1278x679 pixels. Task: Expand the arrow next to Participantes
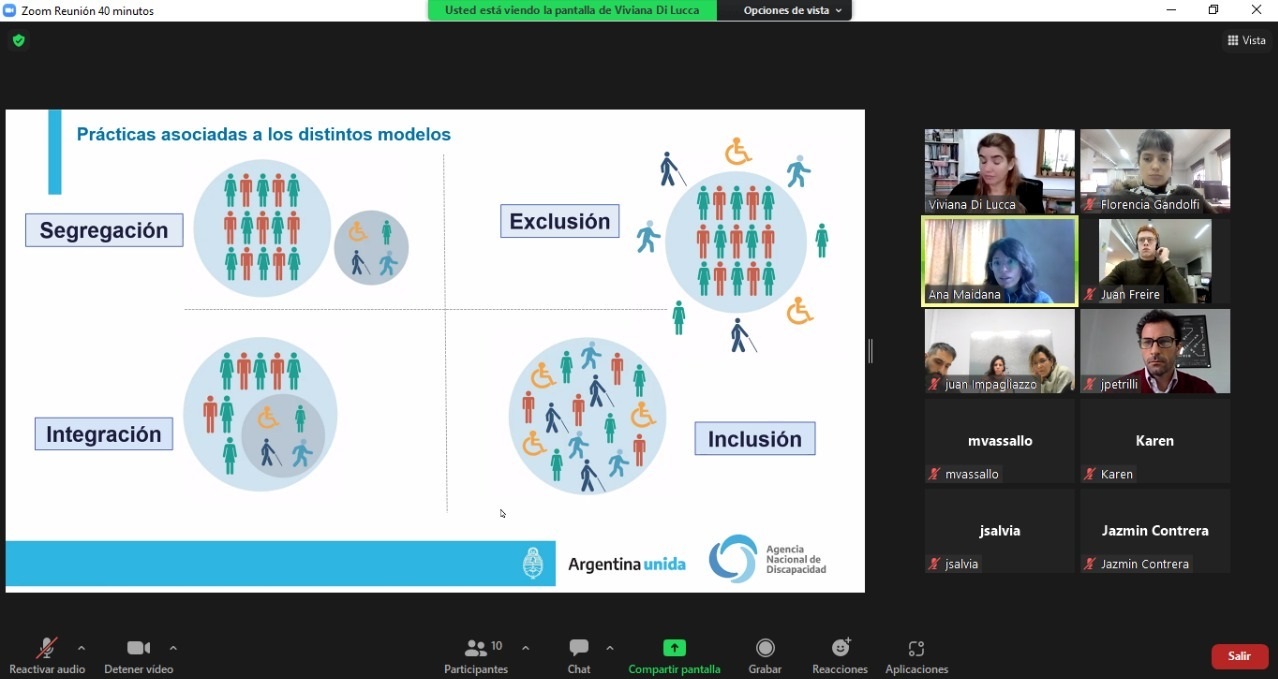click(526, 648)
